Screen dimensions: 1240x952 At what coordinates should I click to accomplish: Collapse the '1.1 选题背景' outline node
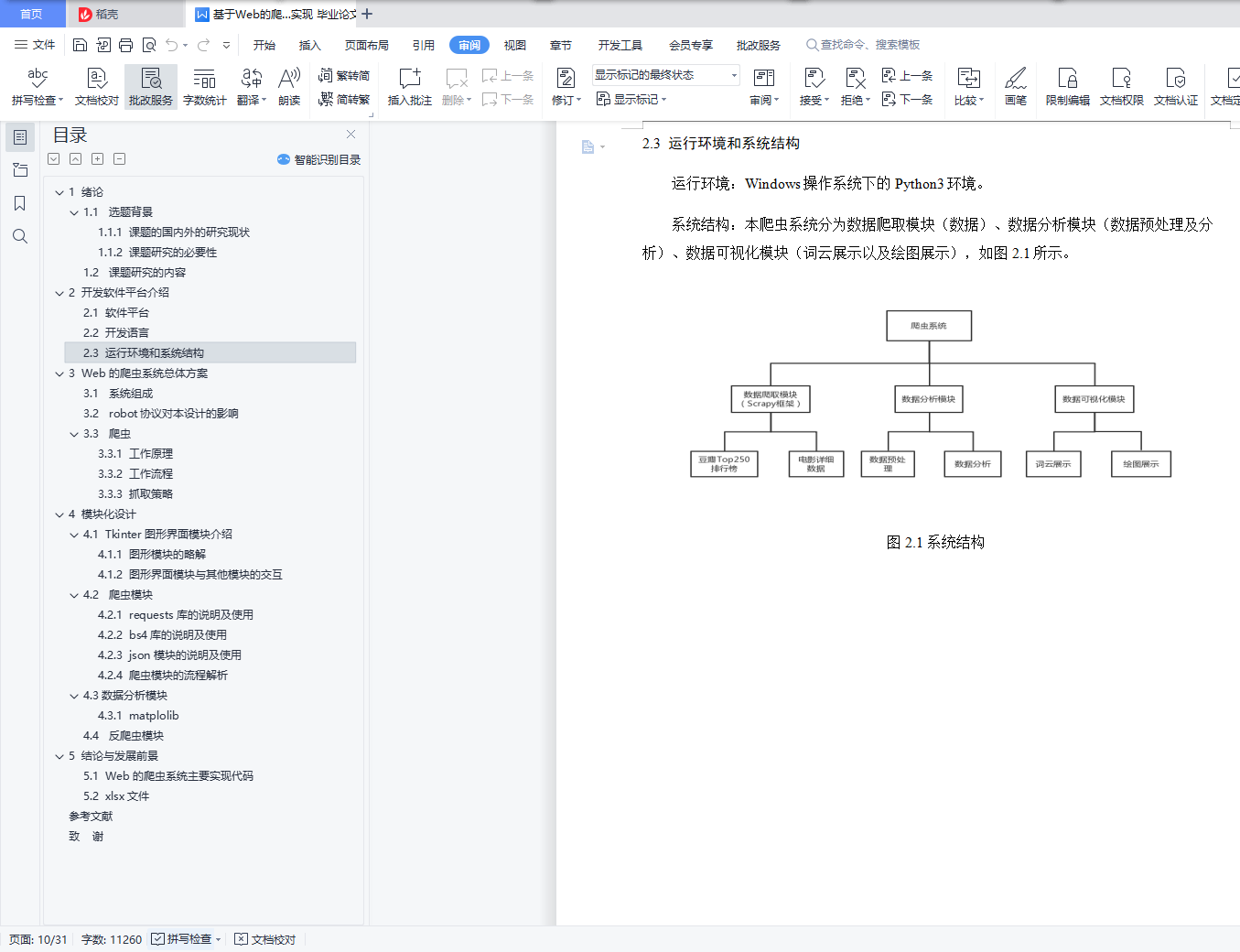74,212
